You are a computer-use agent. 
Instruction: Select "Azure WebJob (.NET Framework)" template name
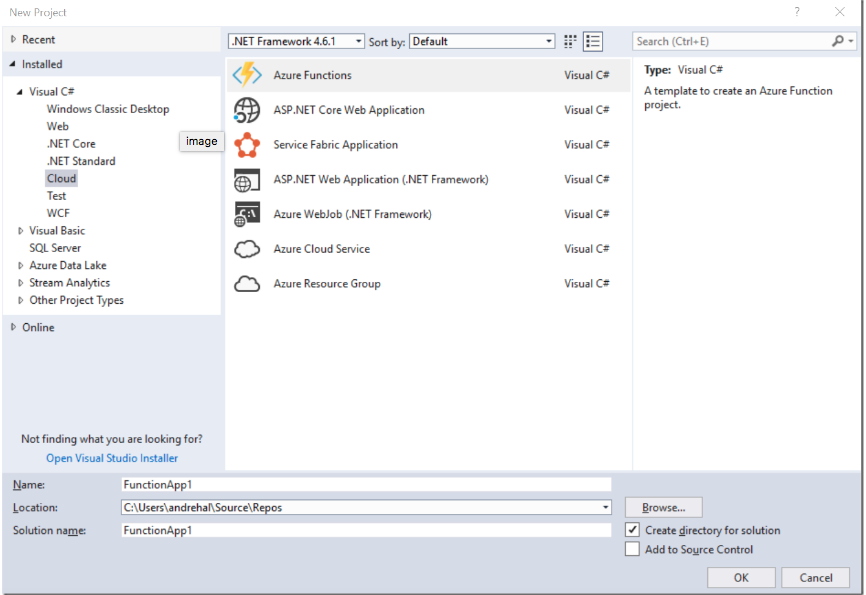tap(352, 214)
